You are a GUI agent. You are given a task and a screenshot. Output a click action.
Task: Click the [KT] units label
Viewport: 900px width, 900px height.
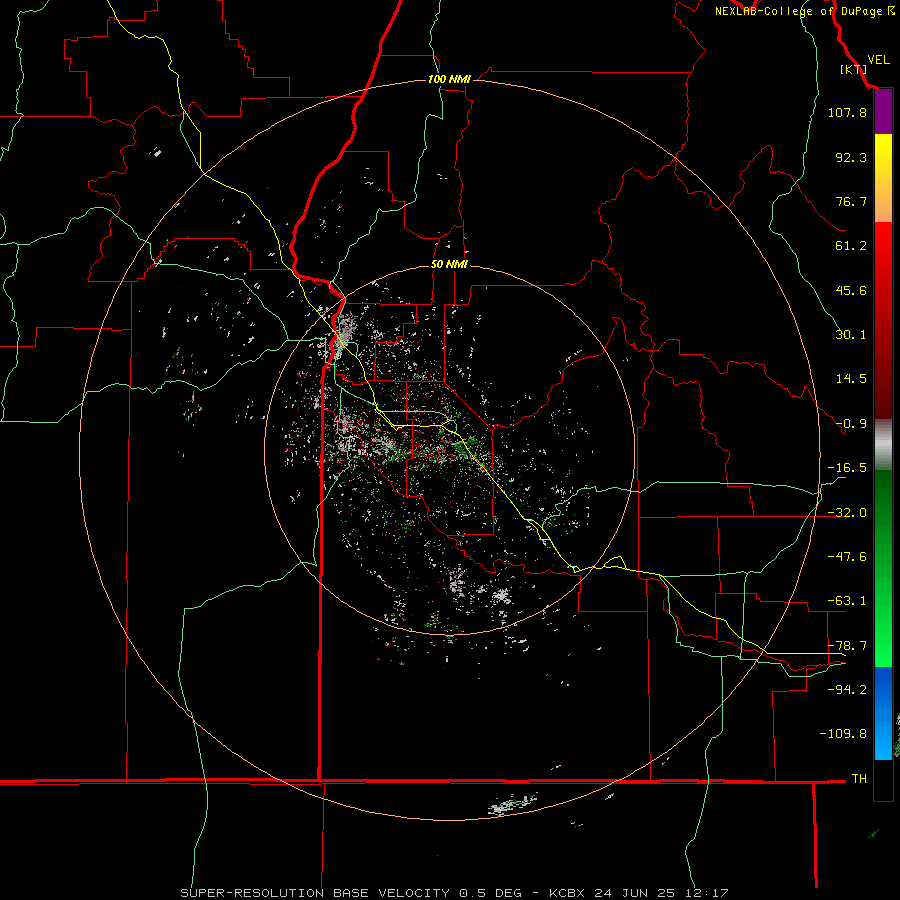coord(853,69)
